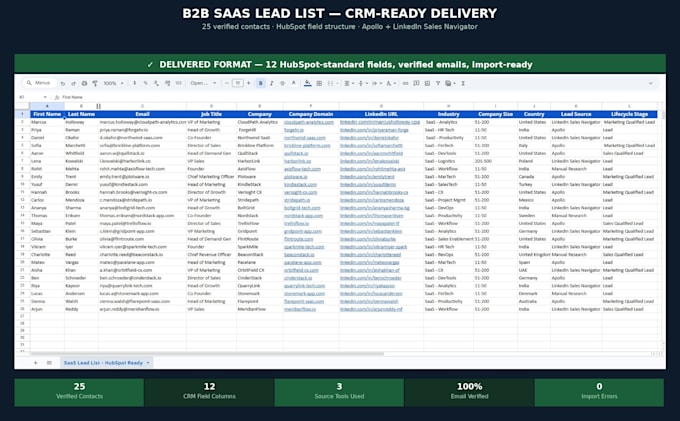
Task: Decrease decimal places
Action: pos(156,83)
